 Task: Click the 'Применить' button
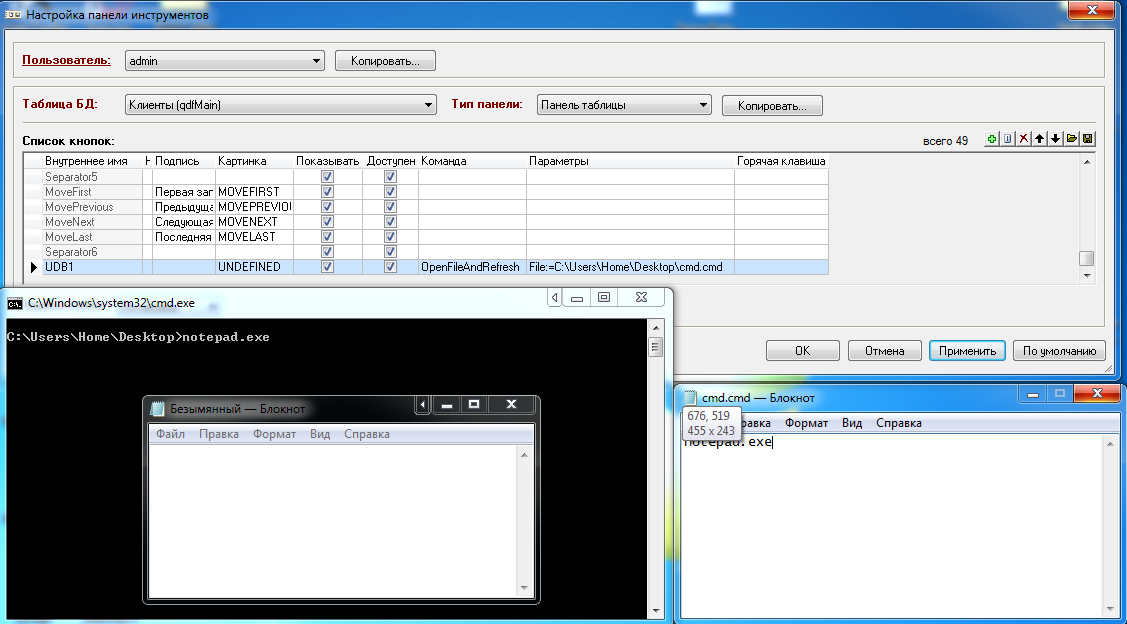(x=965, y=351)
